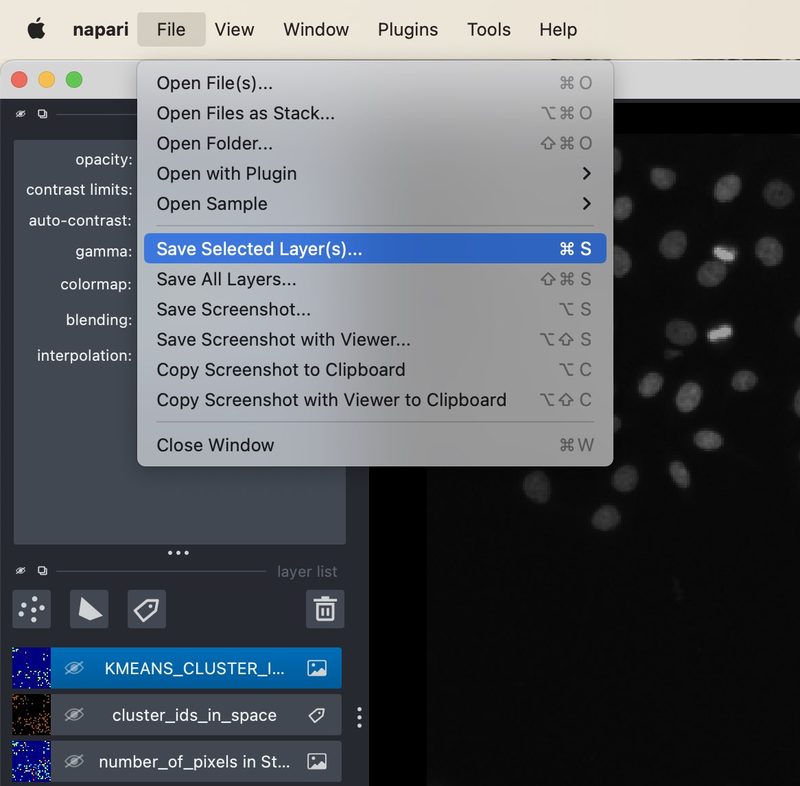Viewport: 800px width, 786px height.
Task: Open the View menu
Action: (x=234, y=30)
